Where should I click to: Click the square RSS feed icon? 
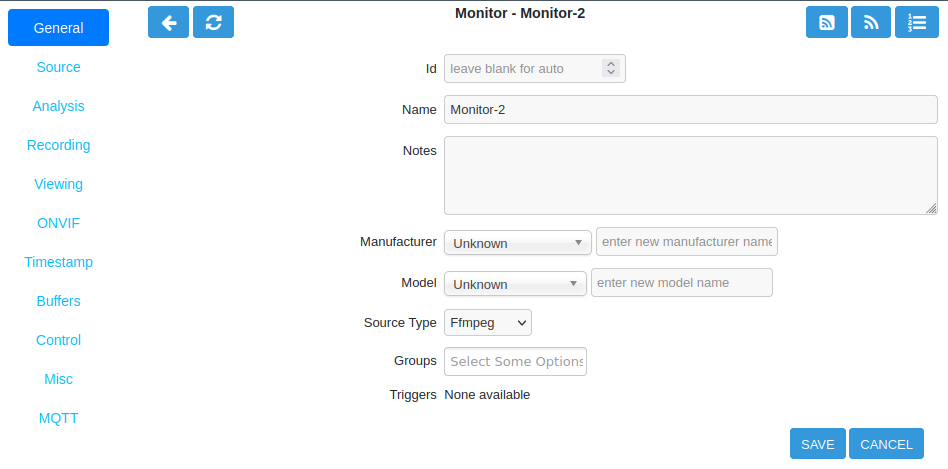826,22
